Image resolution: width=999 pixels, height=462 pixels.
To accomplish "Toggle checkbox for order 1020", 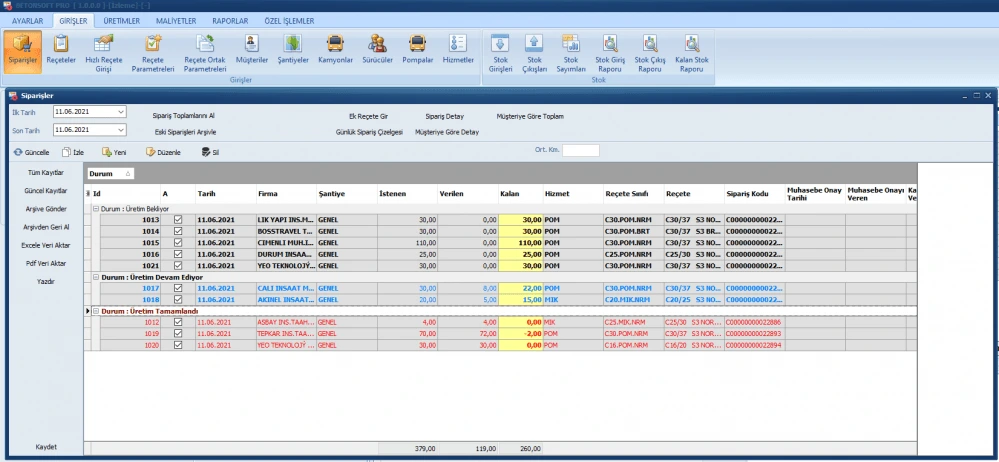I will (x=178, y=345).
